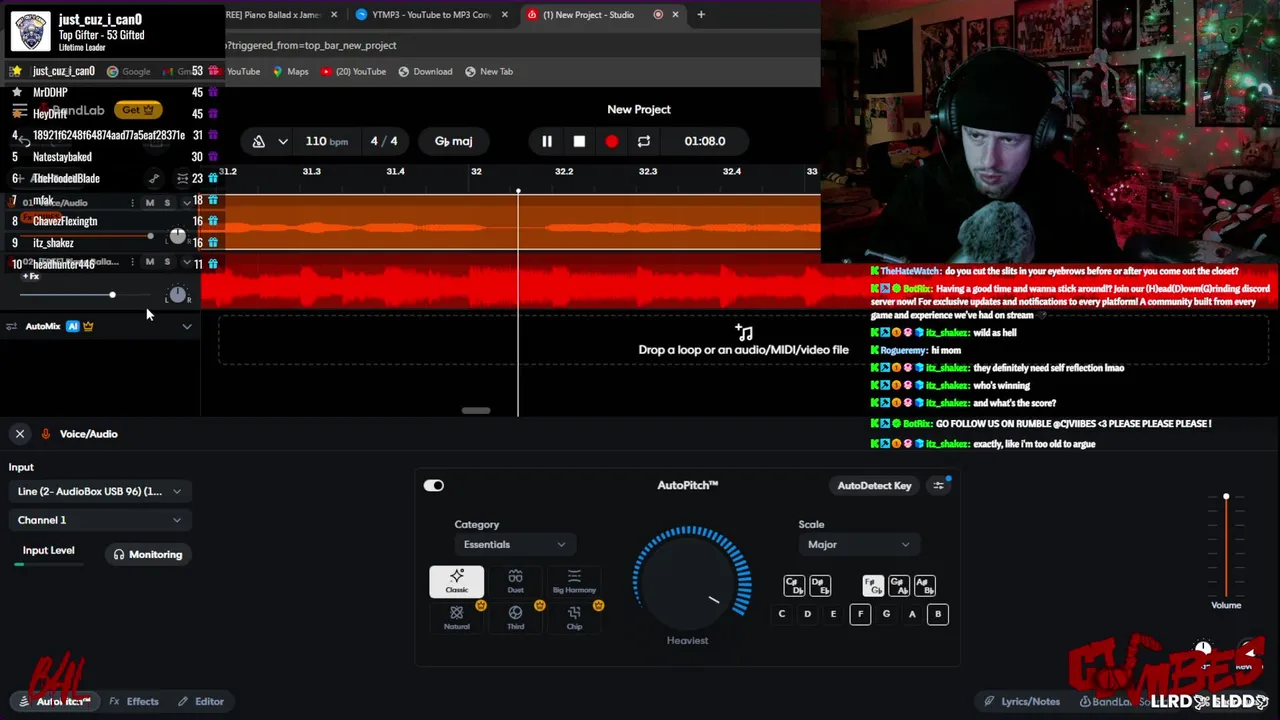Switch to the Piano Ballad browser tab

274,14
